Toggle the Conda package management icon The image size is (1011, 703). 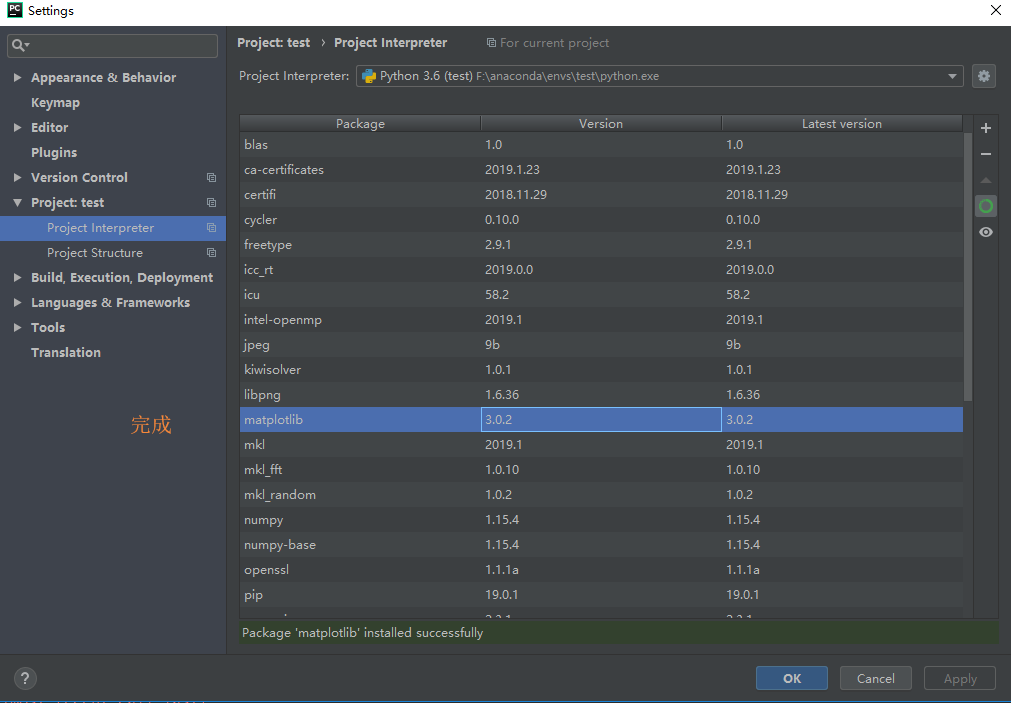pyautogui.click(x=985, y=206)
